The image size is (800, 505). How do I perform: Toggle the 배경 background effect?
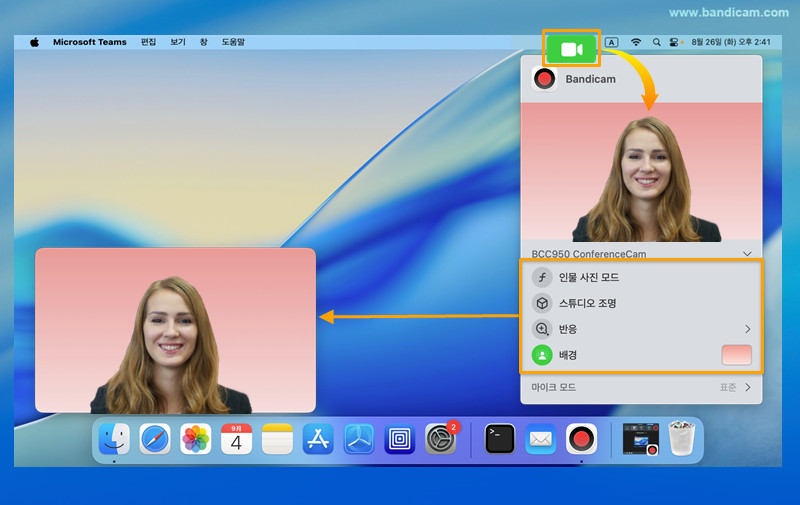[542, 355]
